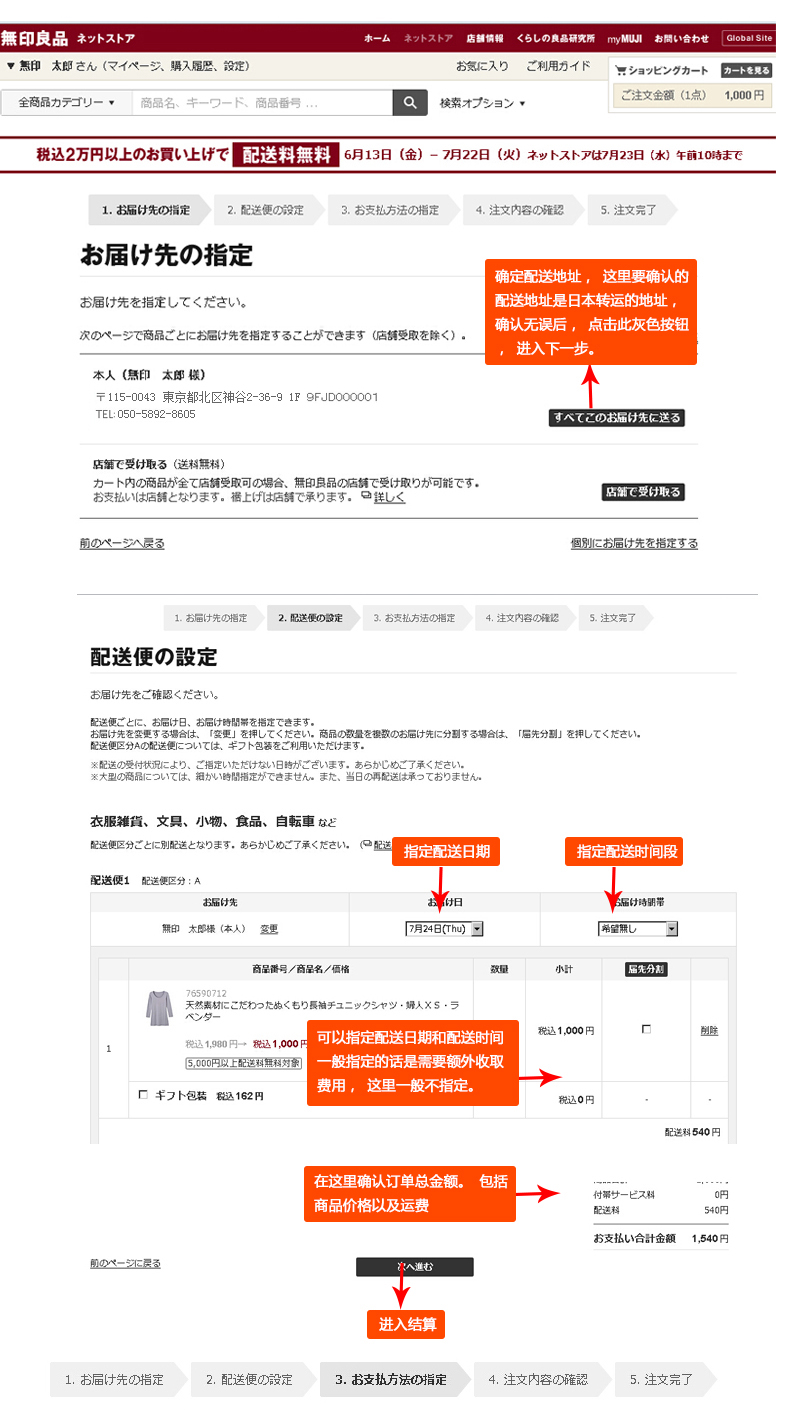The width and height of the screenshot is (792, 1410).
Task: Click 店舗で受け取る button
Action: coord(643,492)
